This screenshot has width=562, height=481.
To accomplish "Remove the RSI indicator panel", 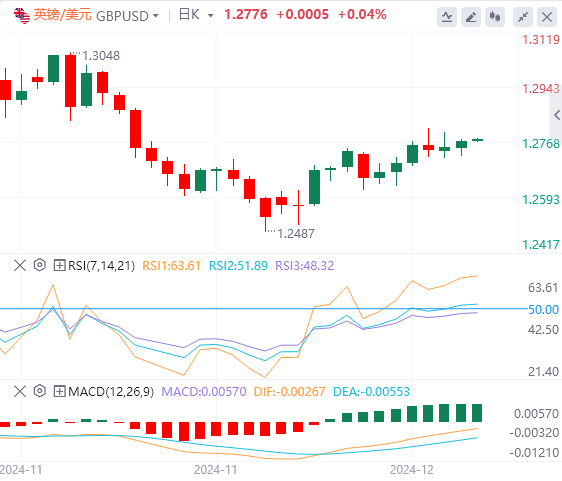I will click(x=20, y=266).
